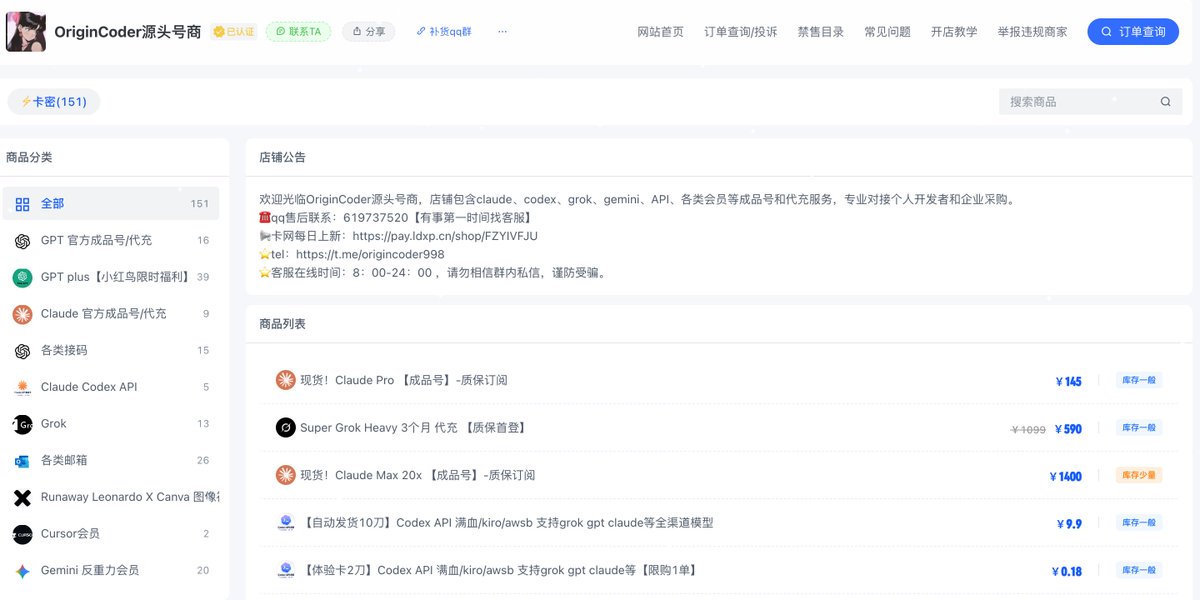
Task: Click OriginCoder源头号商 shop name
Action: 127,32
